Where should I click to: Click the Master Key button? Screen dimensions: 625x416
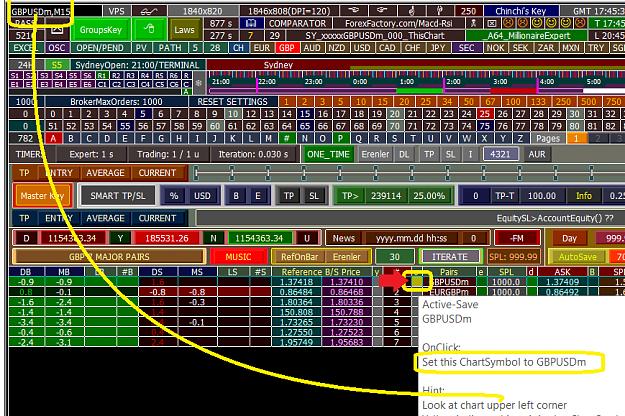click(x=42, y=196)
